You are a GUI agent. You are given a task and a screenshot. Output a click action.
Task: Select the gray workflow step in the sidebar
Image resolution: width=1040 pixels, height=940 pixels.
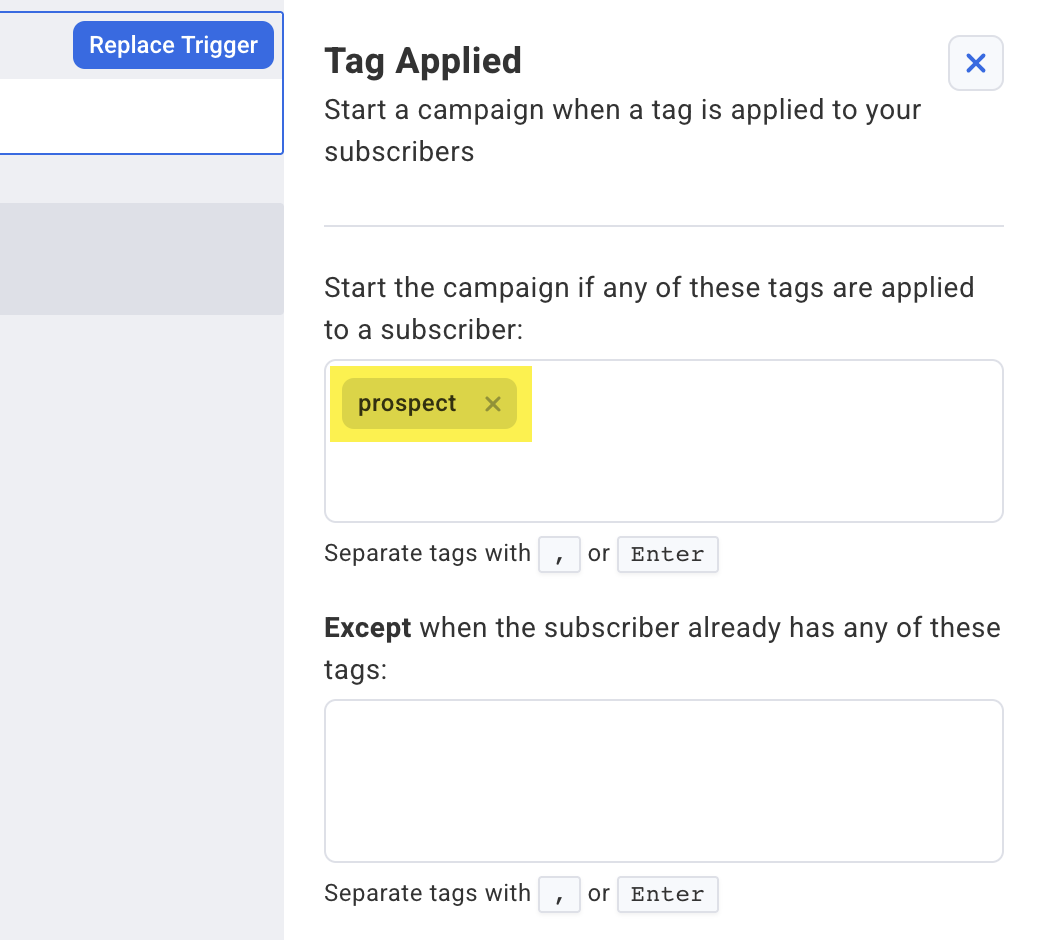click(140, 258)
